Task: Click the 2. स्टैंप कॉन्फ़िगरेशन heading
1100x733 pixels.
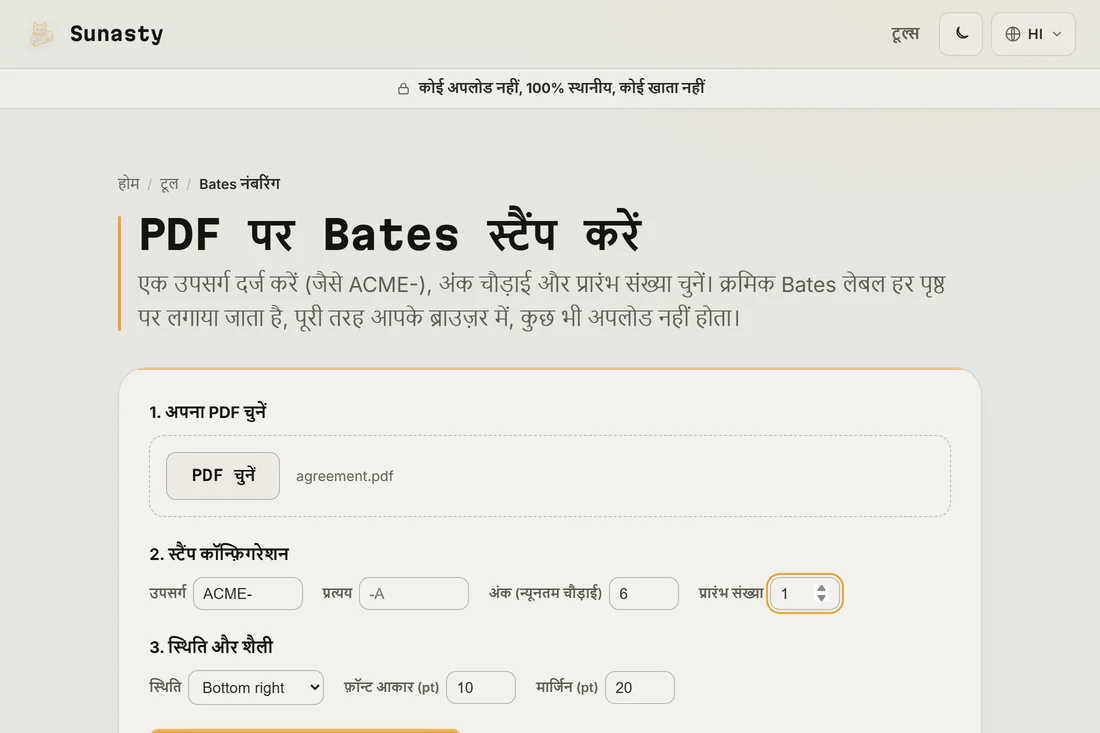Action: coord(219,553)
